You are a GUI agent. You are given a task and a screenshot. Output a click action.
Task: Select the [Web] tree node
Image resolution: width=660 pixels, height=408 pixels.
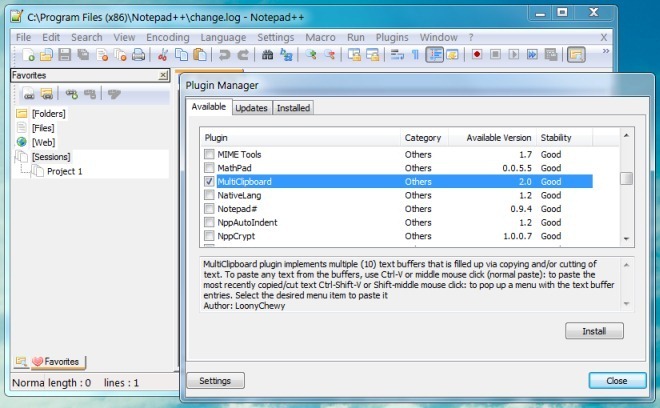tap(43, 142)
